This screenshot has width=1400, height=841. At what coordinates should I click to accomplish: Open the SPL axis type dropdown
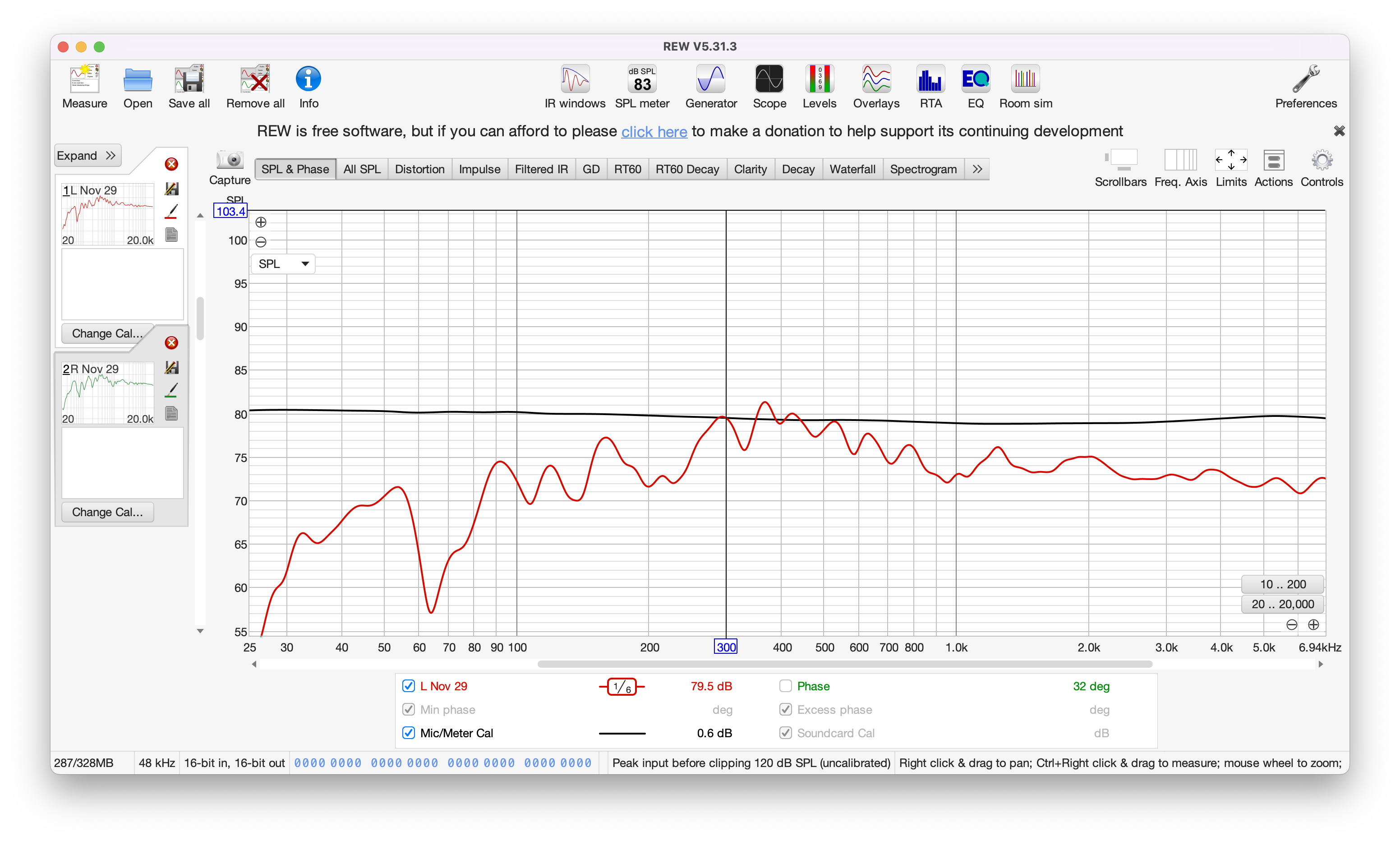[x=283, y=263]
